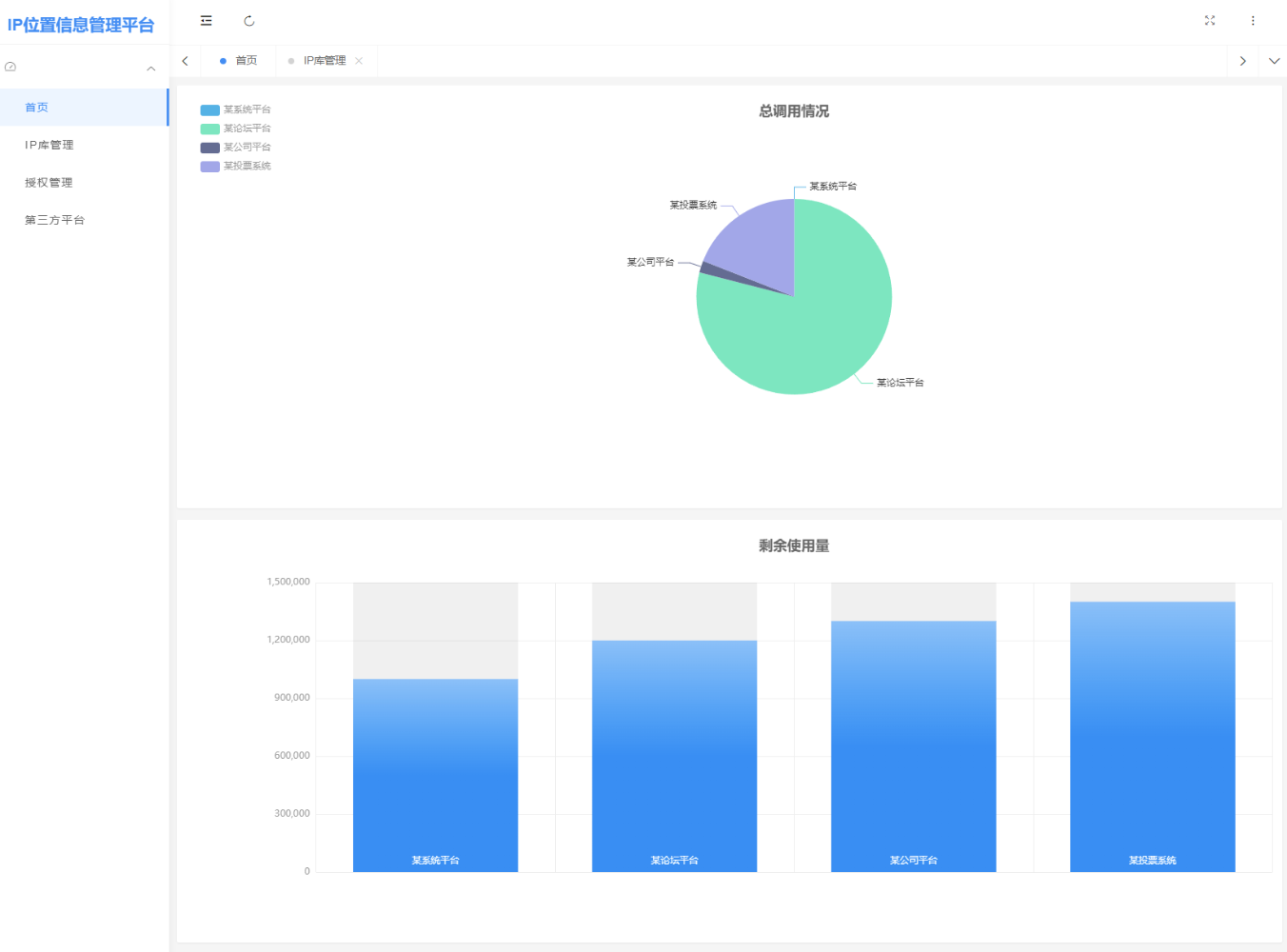Toggle 某论坛平台 legend item in the pie chart
Image resolution: width=1287 pixels, height=952 pixels.
pos(236,129)
